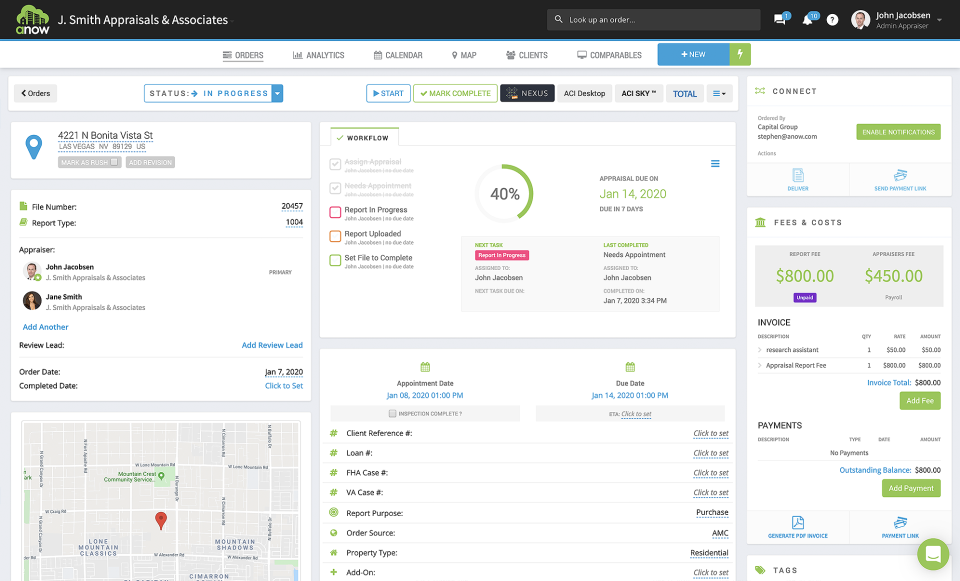The height and width of the screenshot is (581, 960).
Task: Click the lightning bolt icon beside NEW
Action: 741,54
